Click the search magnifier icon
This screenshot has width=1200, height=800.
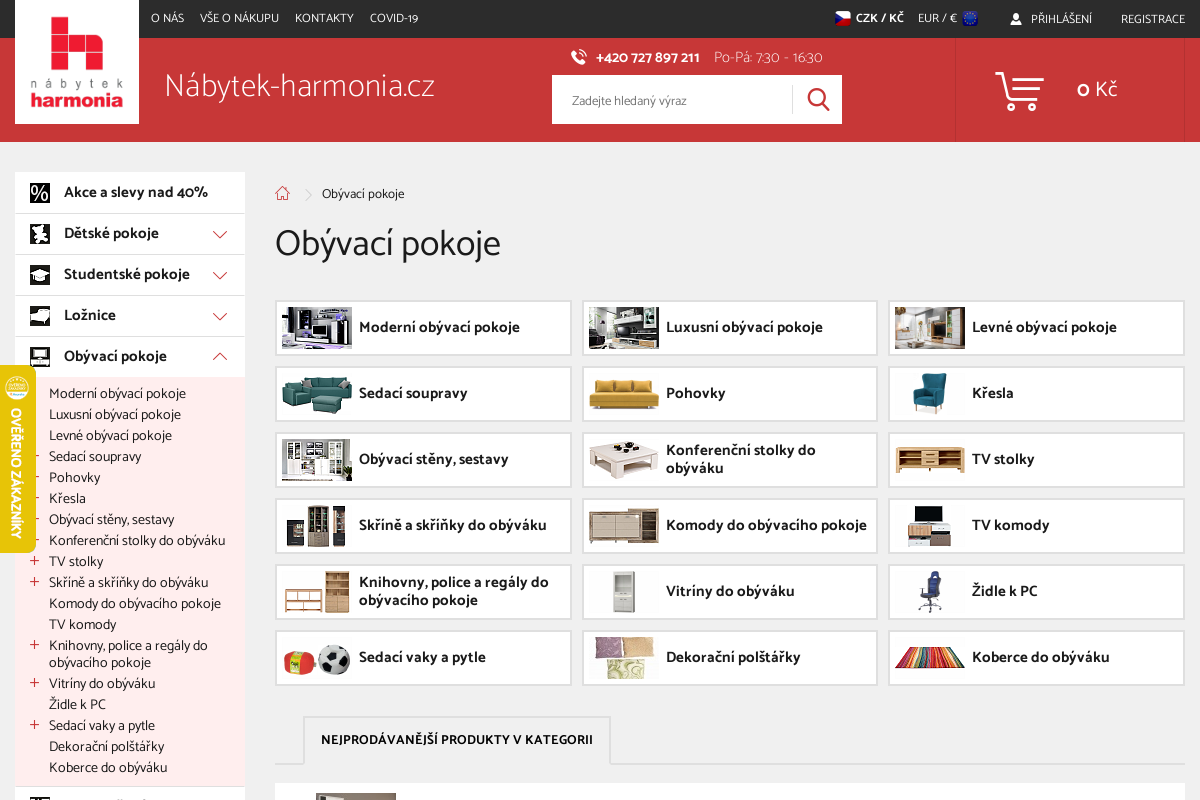coord(817,99)
